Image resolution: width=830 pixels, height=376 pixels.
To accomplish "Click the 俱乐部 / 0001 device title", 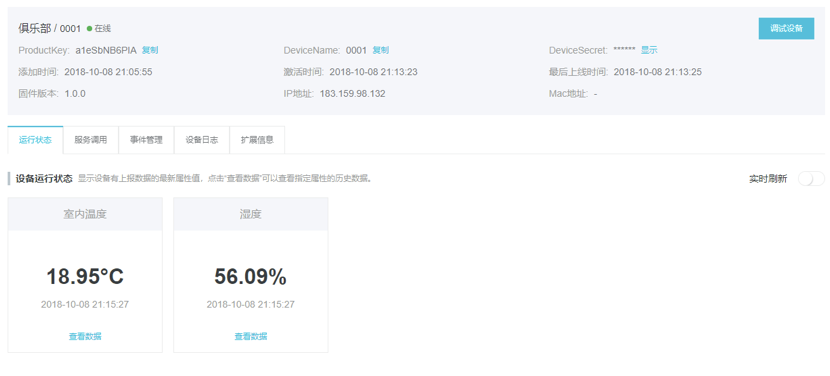I will coord(50,29).
